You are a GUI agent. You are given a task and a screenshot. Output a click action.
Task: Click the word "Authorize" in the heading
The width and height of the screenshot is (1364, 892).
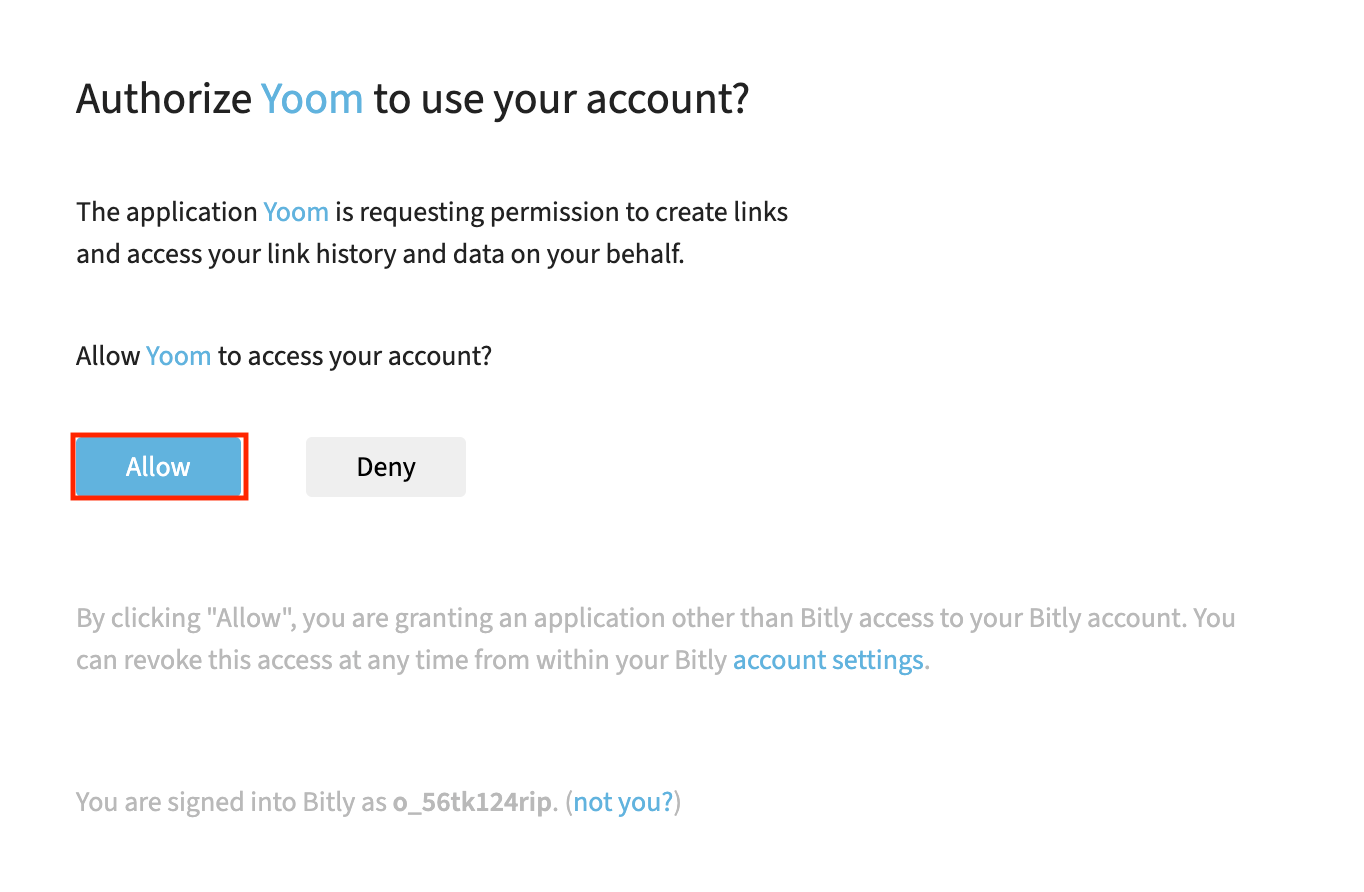click(164, 99)
